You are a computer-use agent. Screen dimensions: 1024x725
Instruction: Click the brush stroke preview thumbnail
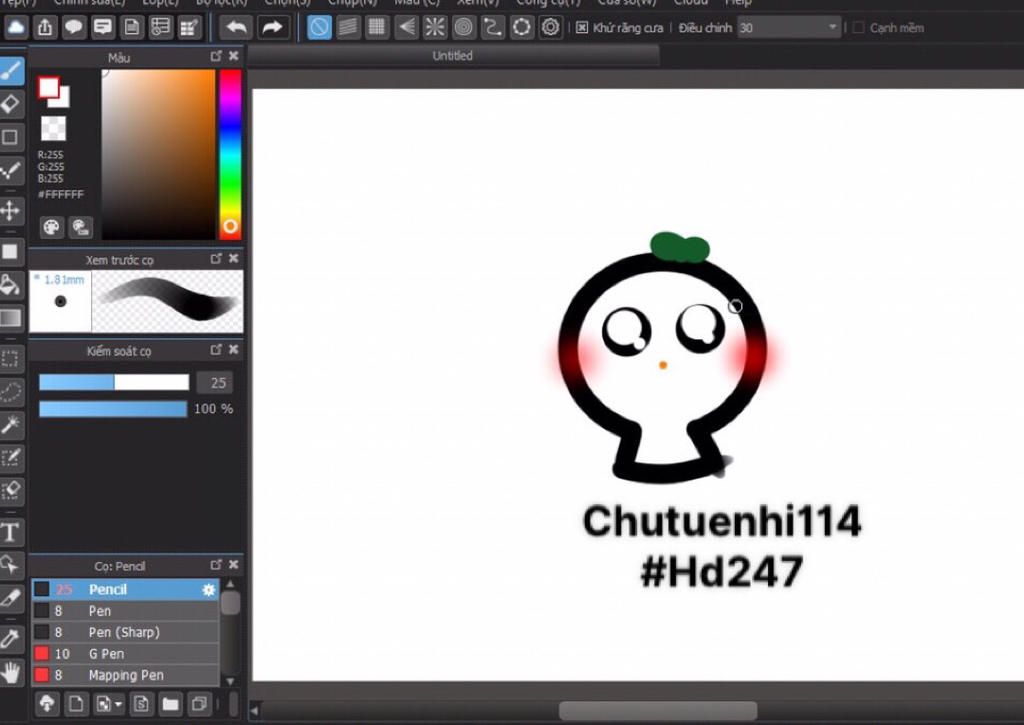click(168, 302)
